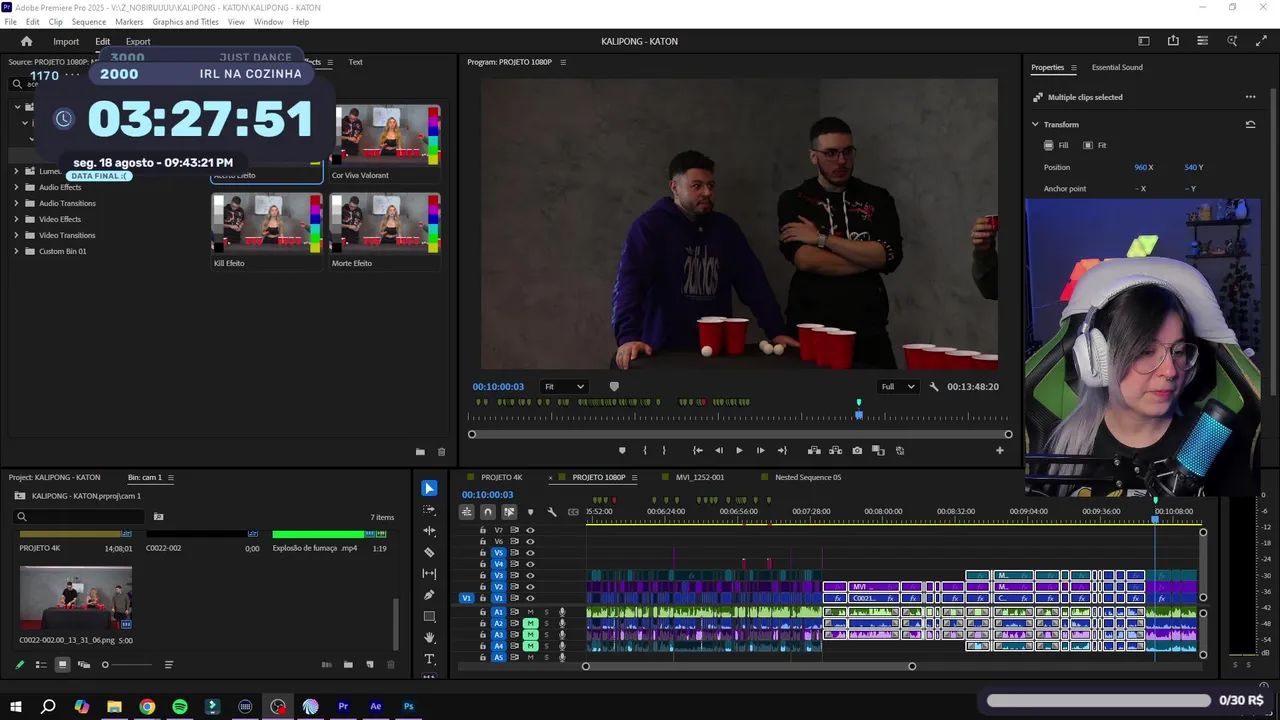Open Program monitor button editor plus
1280x720 pixels.
point(999,450)
